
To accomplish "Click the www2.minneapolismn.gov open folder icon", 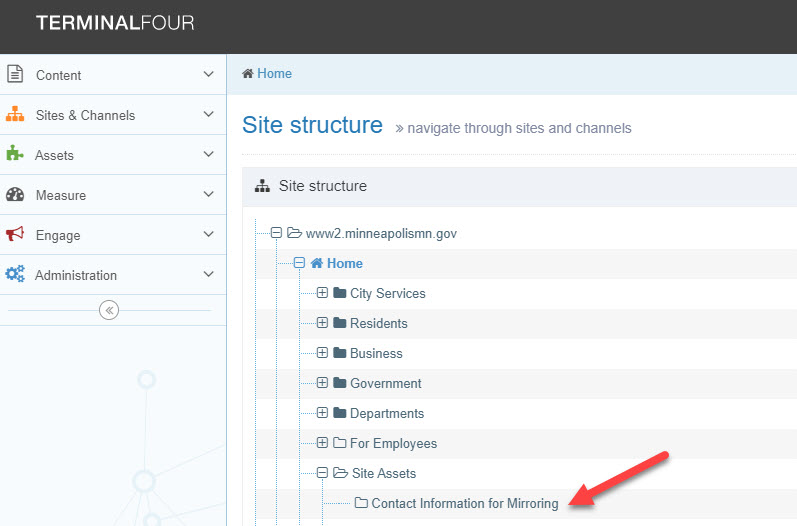I will (x=294, y=233).
